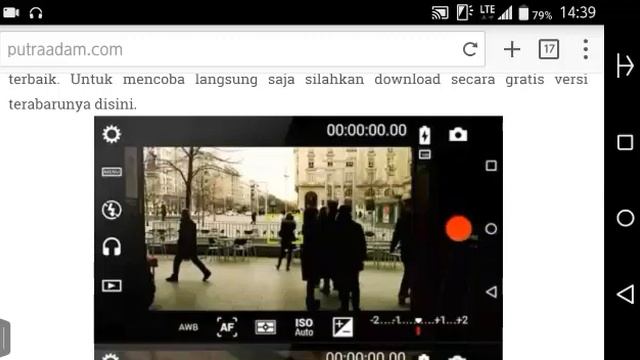Tap the word "download" in the paragraph

tap(407, 79)
